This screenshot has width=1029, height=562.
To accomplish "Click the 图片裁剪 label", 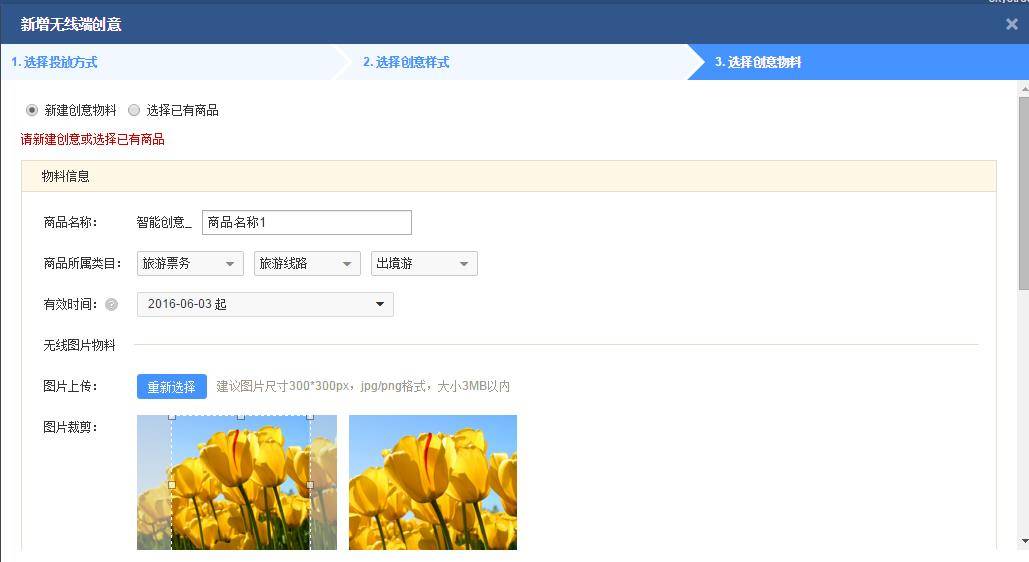I will click(70, 427).
